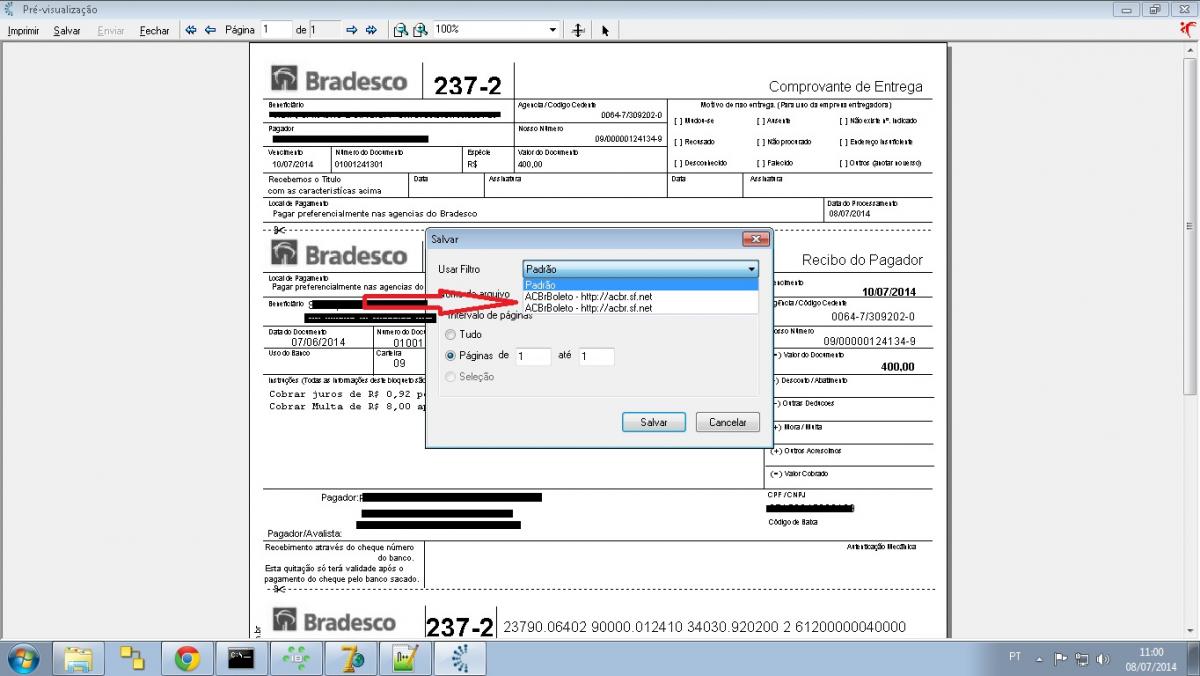Click the barcode line starting '23790.06402'
Viewport: 1200px width, 676px height.
[704, 627]
